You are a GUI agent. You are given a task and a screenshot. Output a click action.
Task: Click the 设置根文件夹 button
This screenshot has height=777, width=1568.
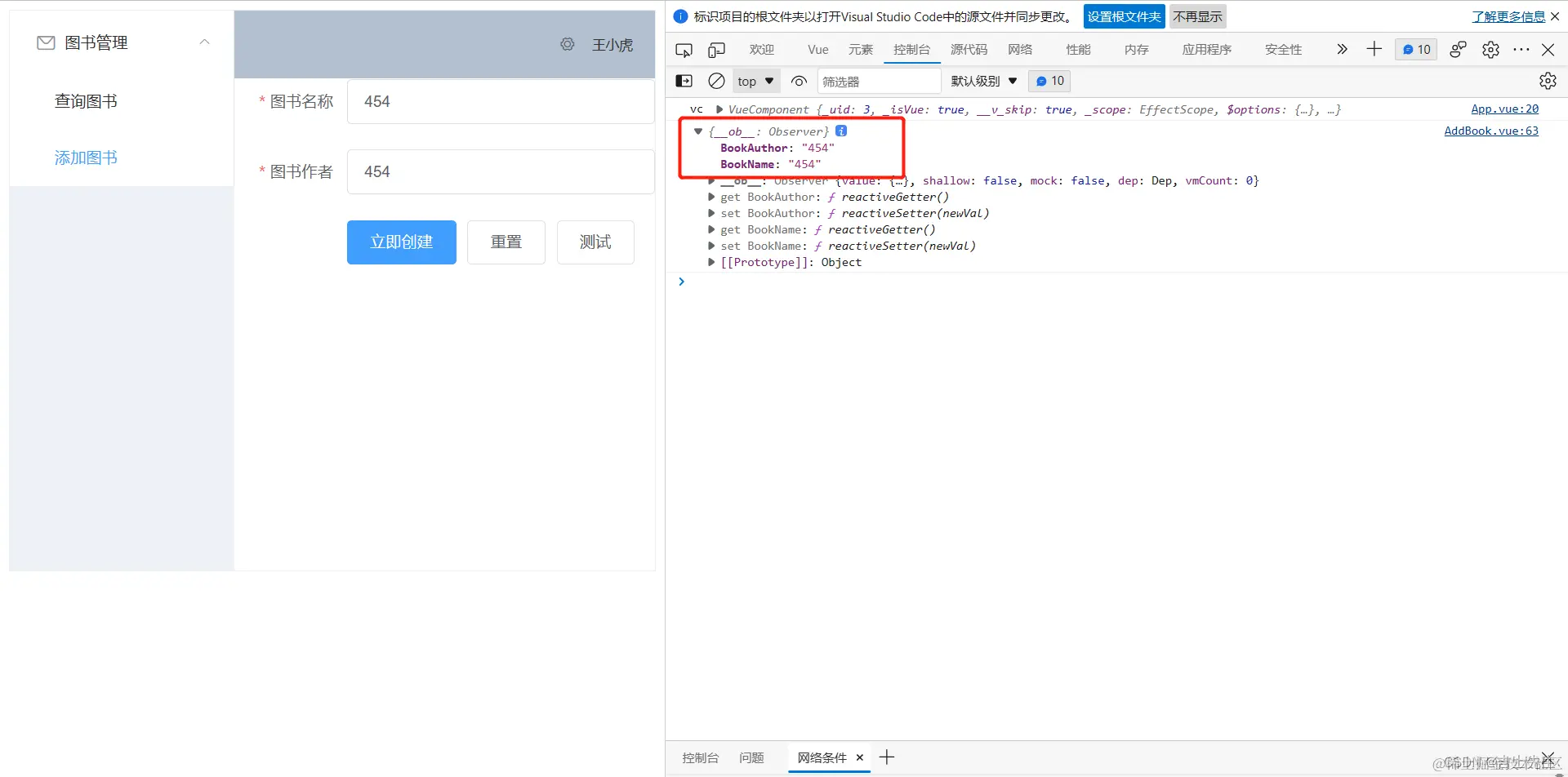point(1124,16)
